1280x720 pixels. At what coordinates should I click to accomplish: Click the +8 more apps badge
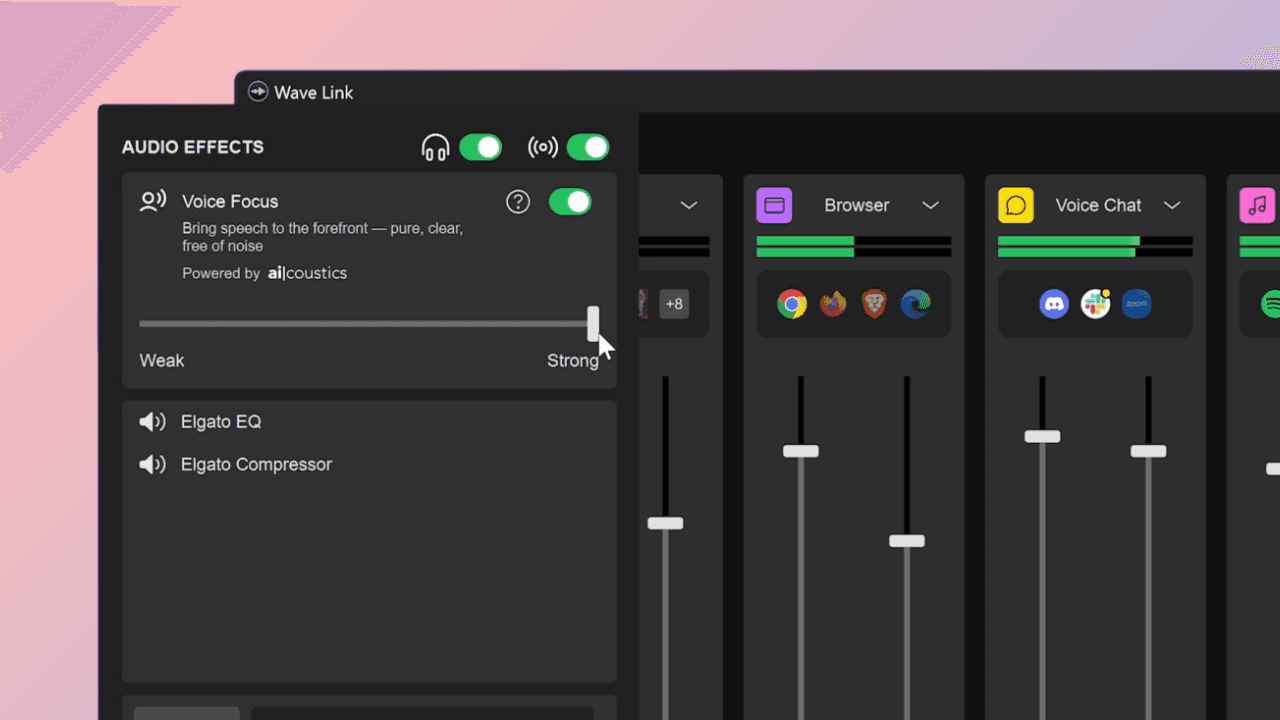tap(675, 304)
